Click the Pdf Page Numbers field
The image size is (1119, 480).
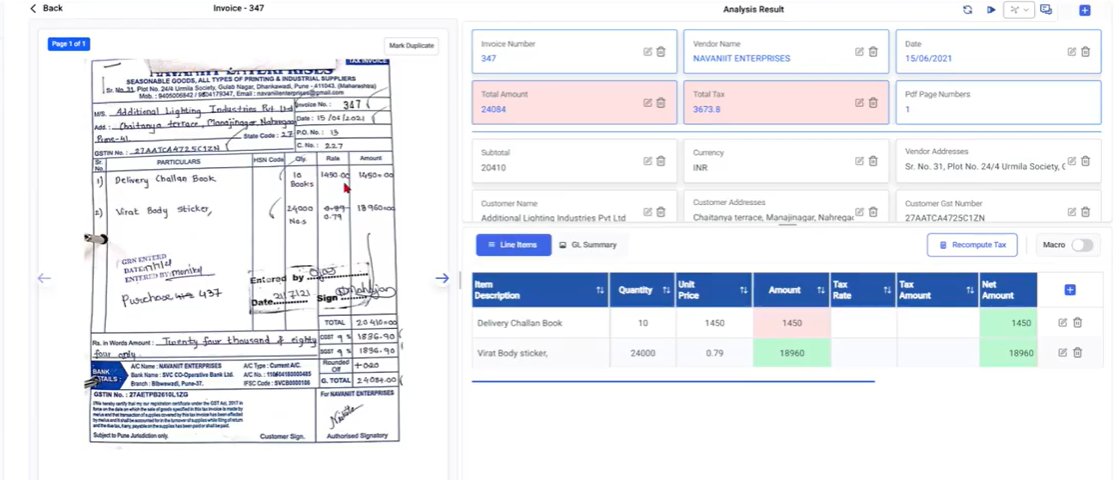[998, 102]
